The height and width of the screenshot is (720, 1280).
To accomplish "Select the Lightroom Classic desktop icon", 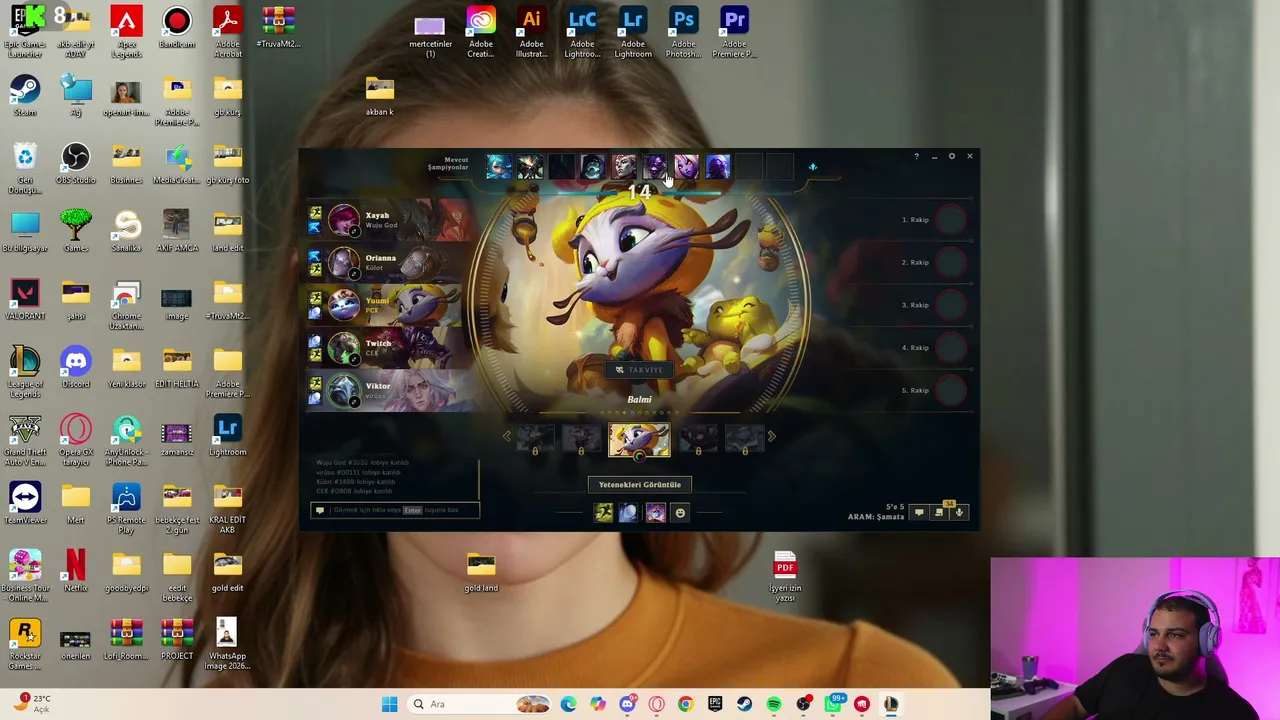I will pos(582,32).
